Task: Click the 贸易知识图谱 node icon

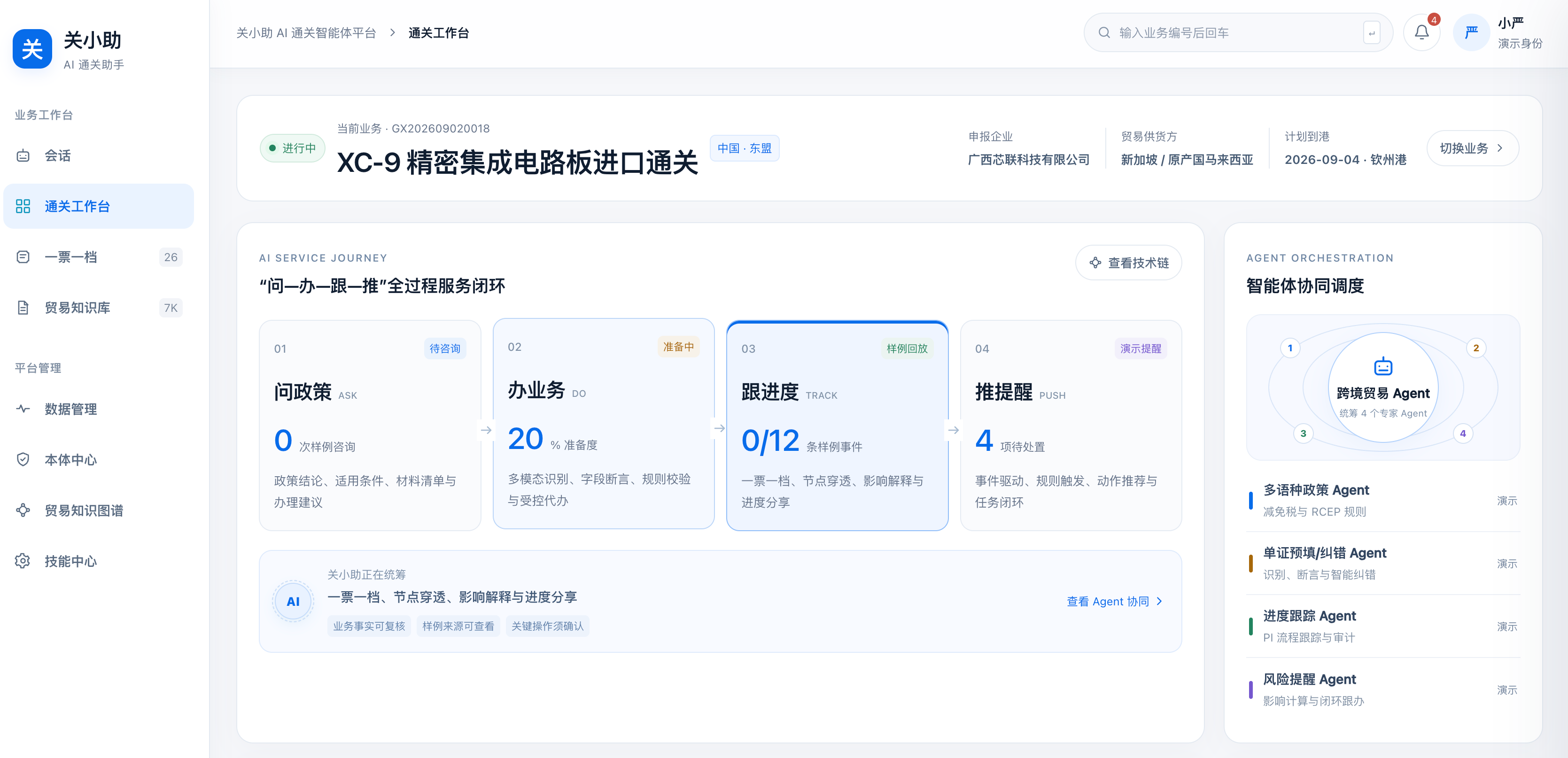Action: coord(23,510)
